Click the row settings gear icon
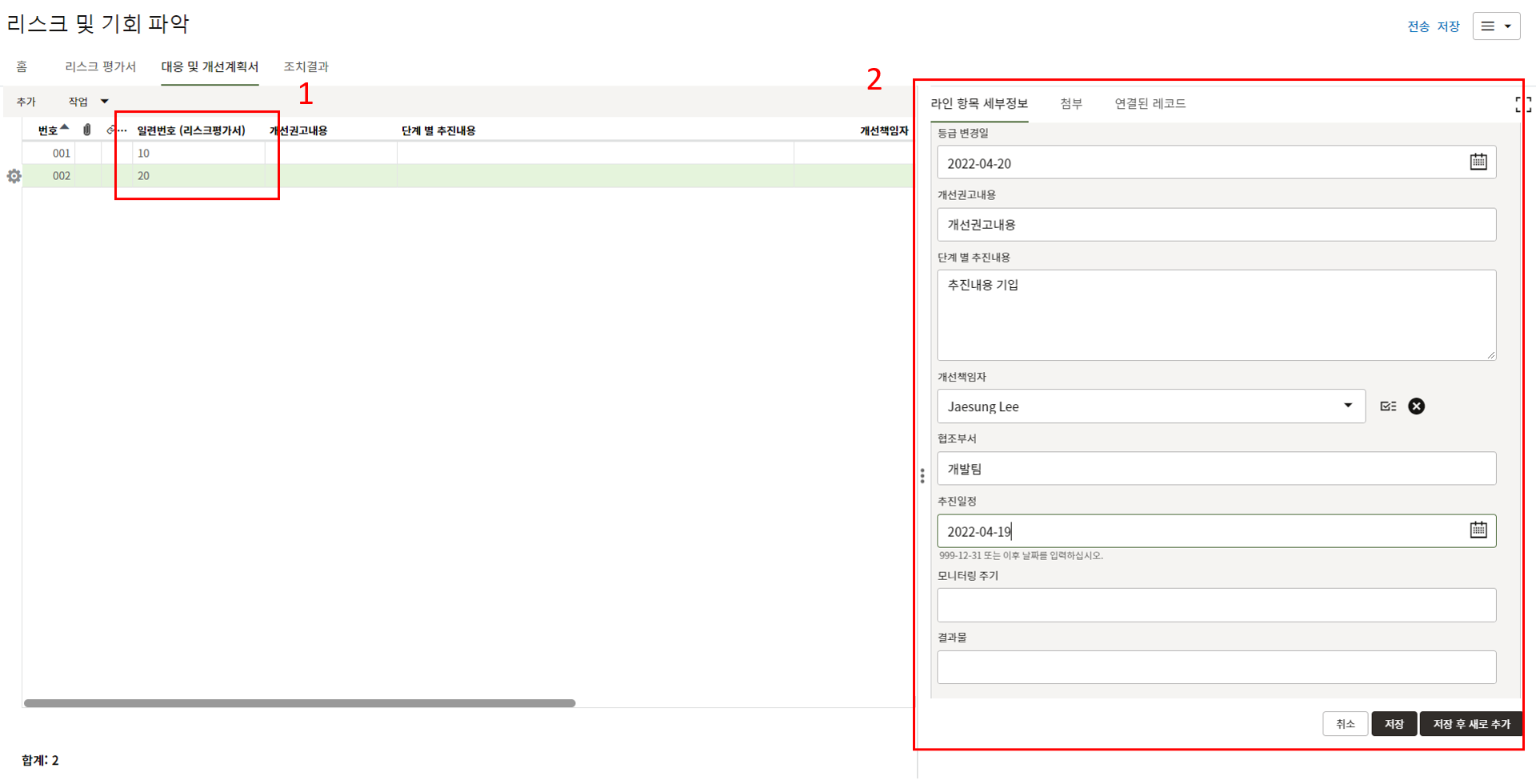 14,176
